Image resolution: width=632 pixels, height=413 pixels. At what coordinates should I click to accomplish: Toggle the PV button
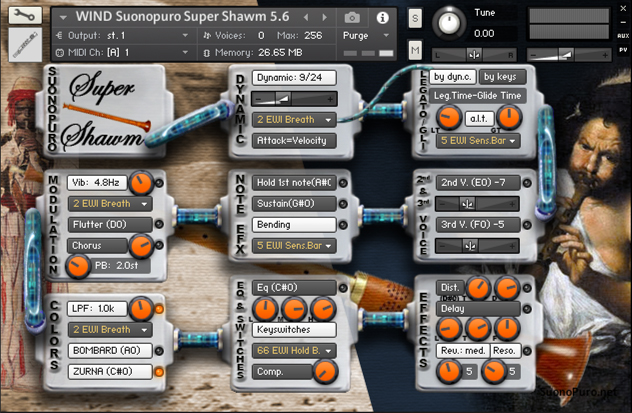623,50
